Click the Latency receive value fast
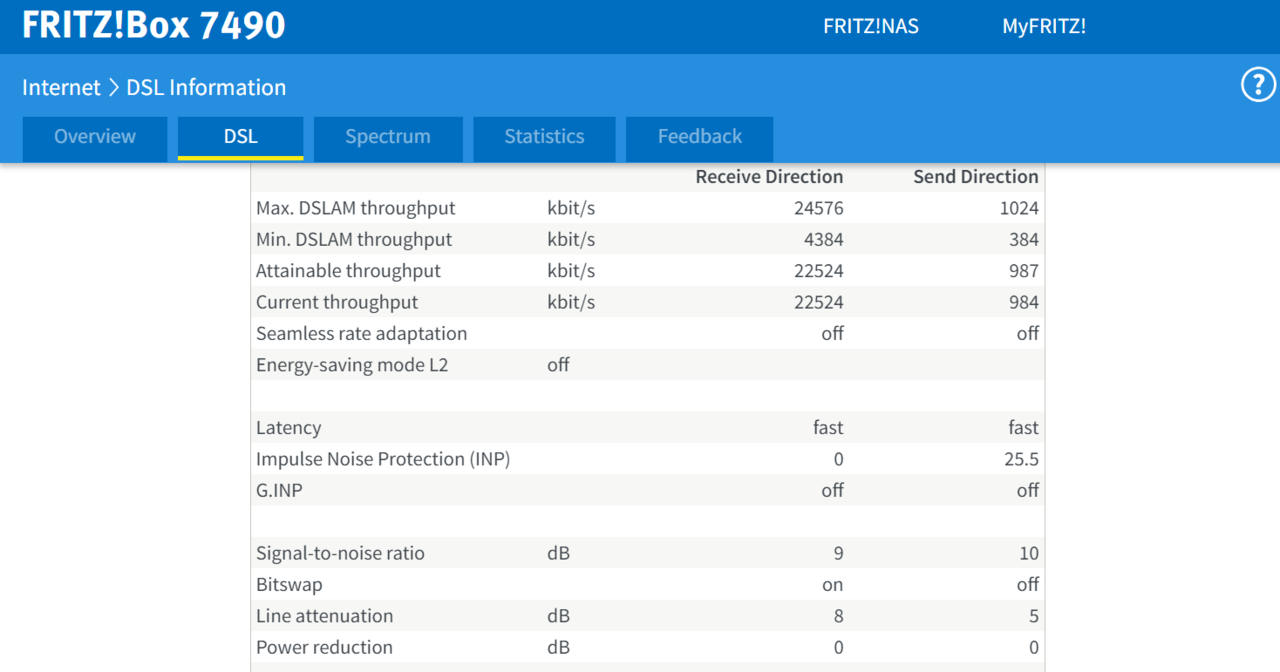The image size is (1280, 672). point(828,428)
